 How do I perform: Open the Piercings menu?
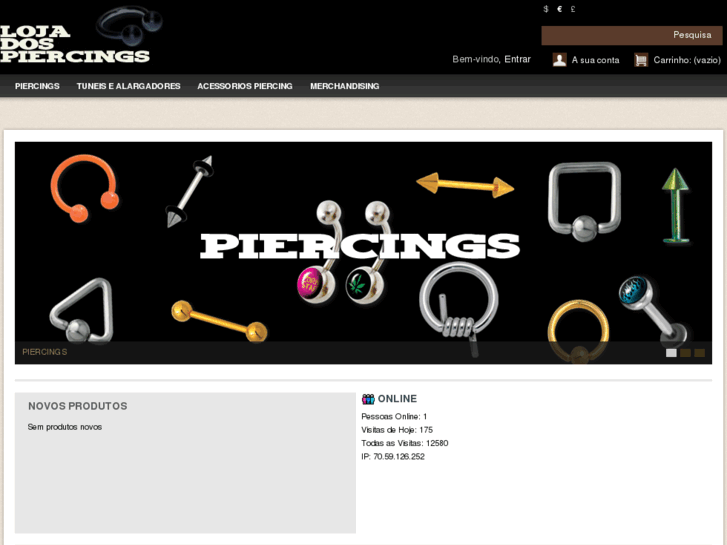pyautogui.click(x=37, y=86)
